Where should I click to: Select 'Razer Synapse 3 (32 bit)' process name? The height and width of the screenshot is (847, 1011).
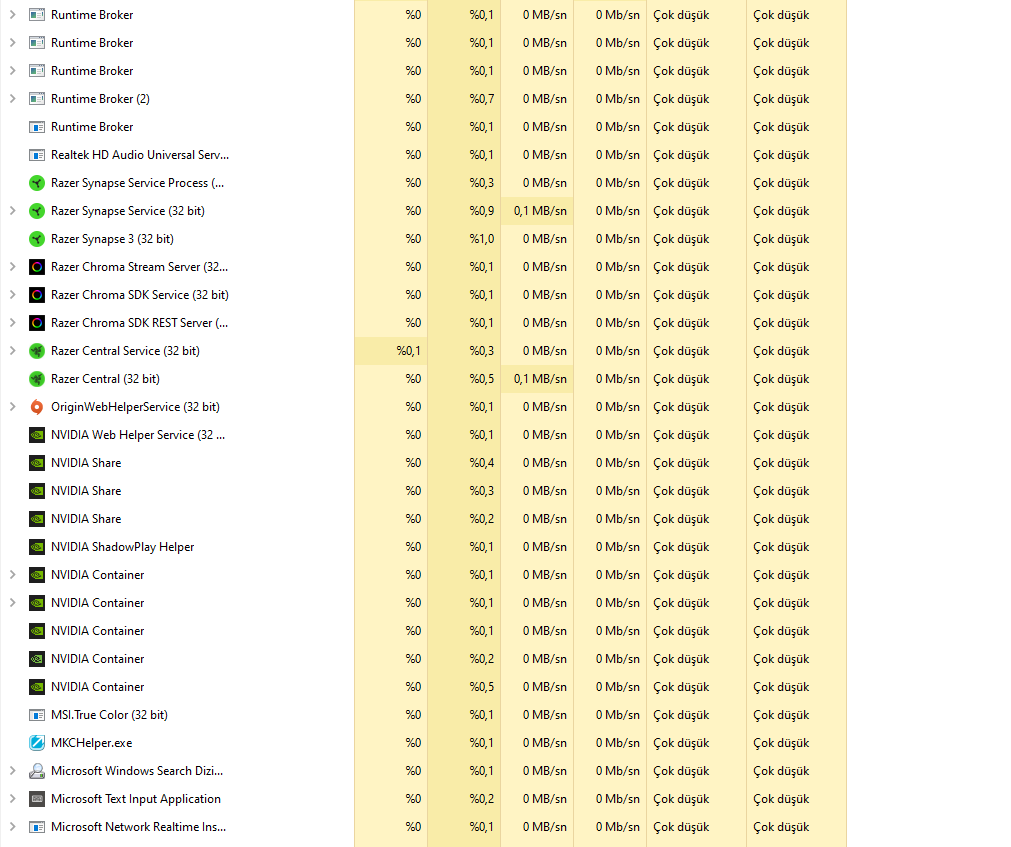pos(112,239)
